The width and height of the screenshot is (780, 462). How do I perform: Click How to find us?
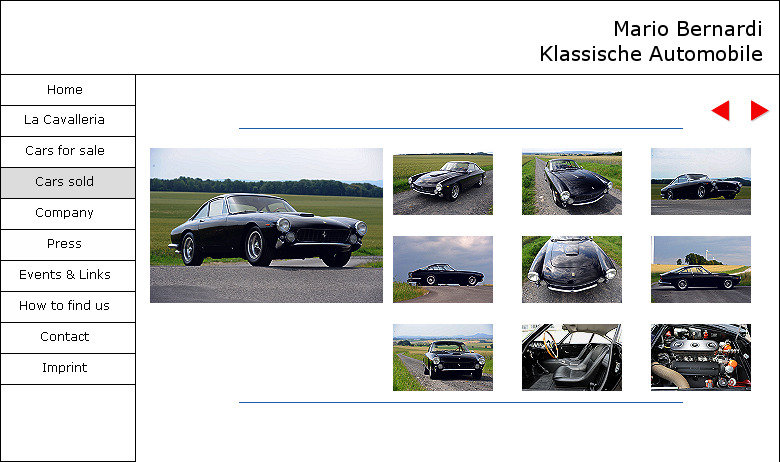68,306
